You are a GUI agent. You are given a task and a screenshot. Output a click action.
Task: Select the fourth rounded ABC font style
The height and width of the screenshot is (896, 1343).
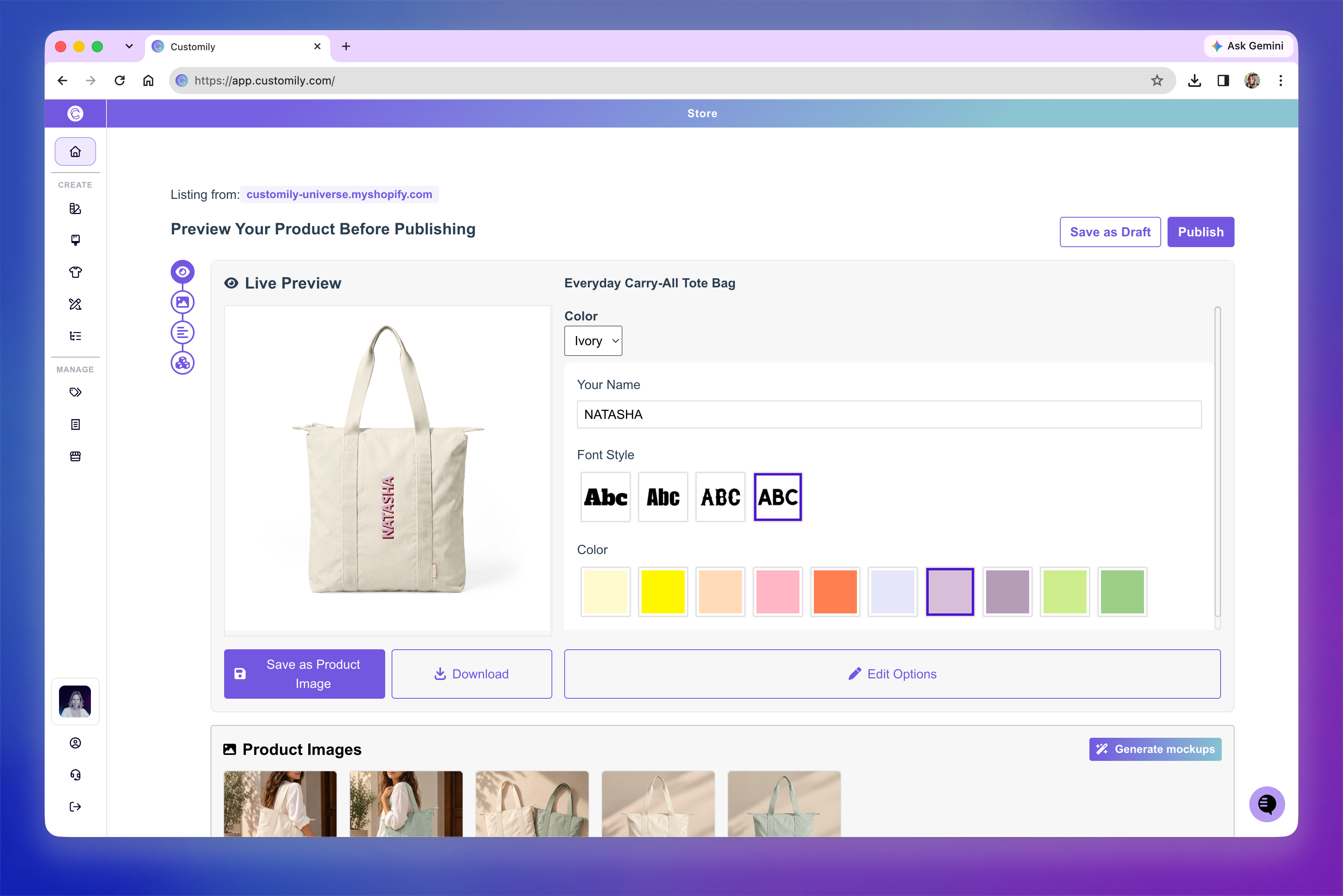pos(778,497)
